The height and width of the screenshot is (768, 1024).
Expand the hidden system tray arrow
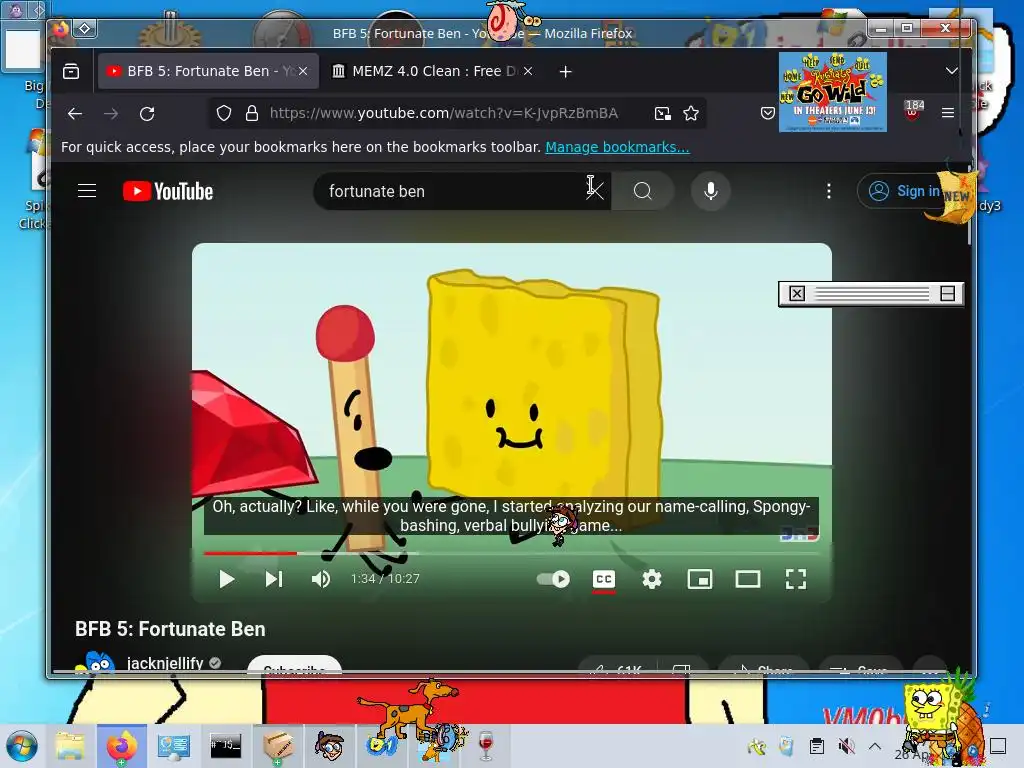pos(875,746)
